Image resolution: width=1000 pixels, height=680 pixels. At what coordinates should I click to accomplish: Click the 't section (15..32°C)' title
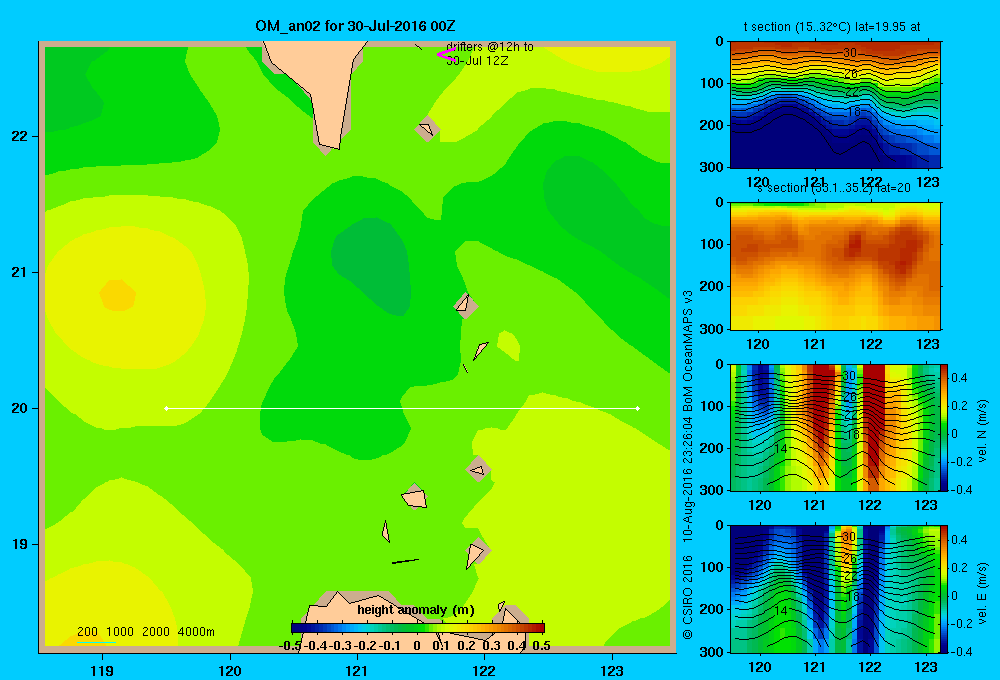(832, 27)
